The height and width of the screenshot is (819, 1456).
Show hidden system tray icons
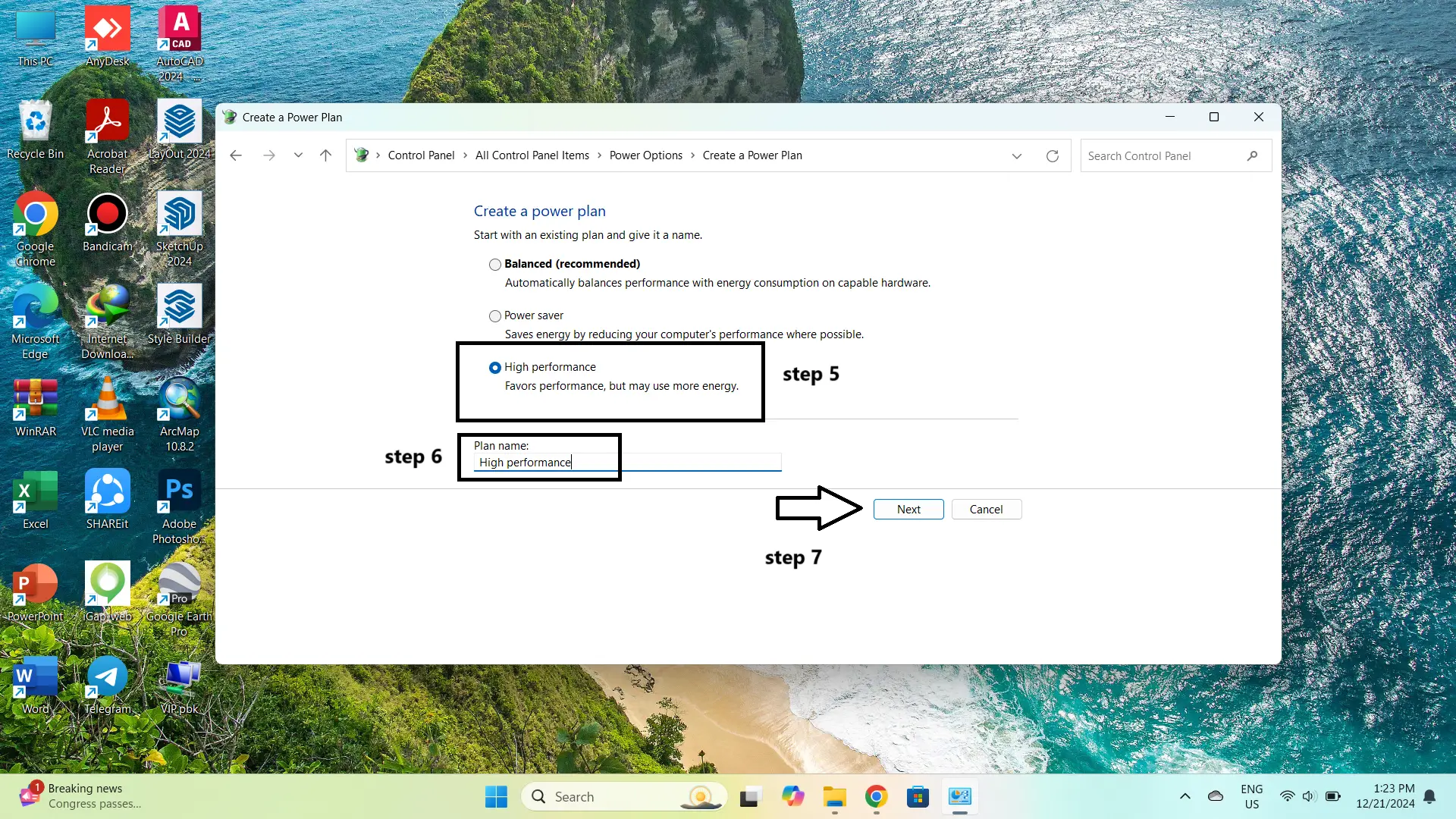1185,796
